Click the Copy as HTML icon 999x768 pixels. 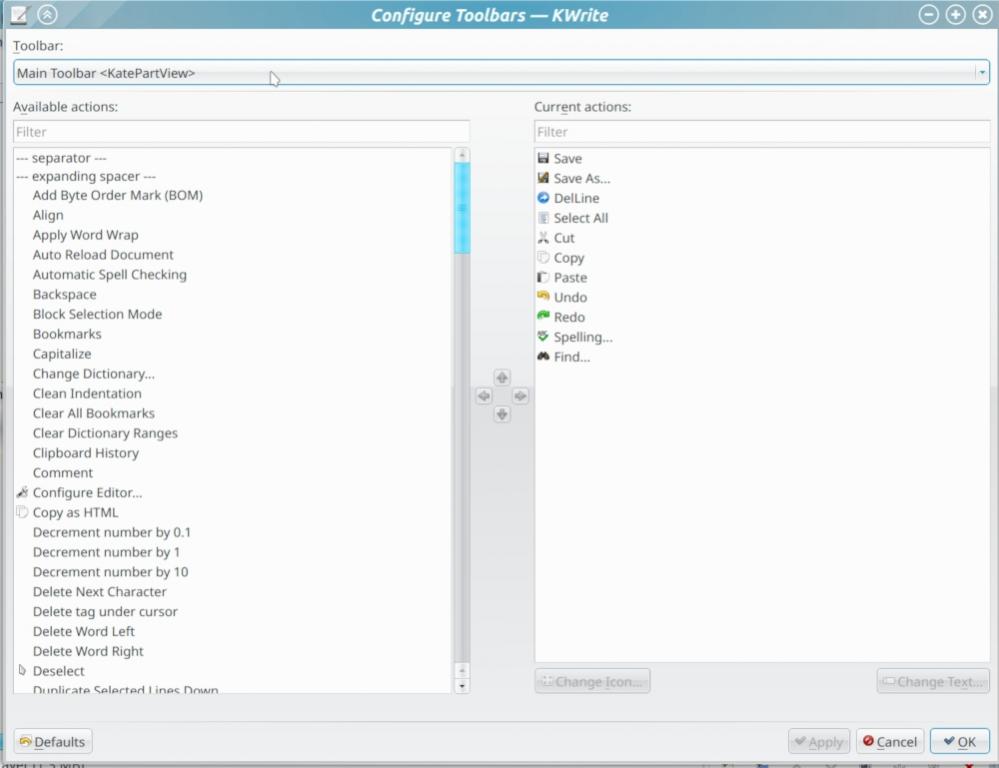(22, 512)
